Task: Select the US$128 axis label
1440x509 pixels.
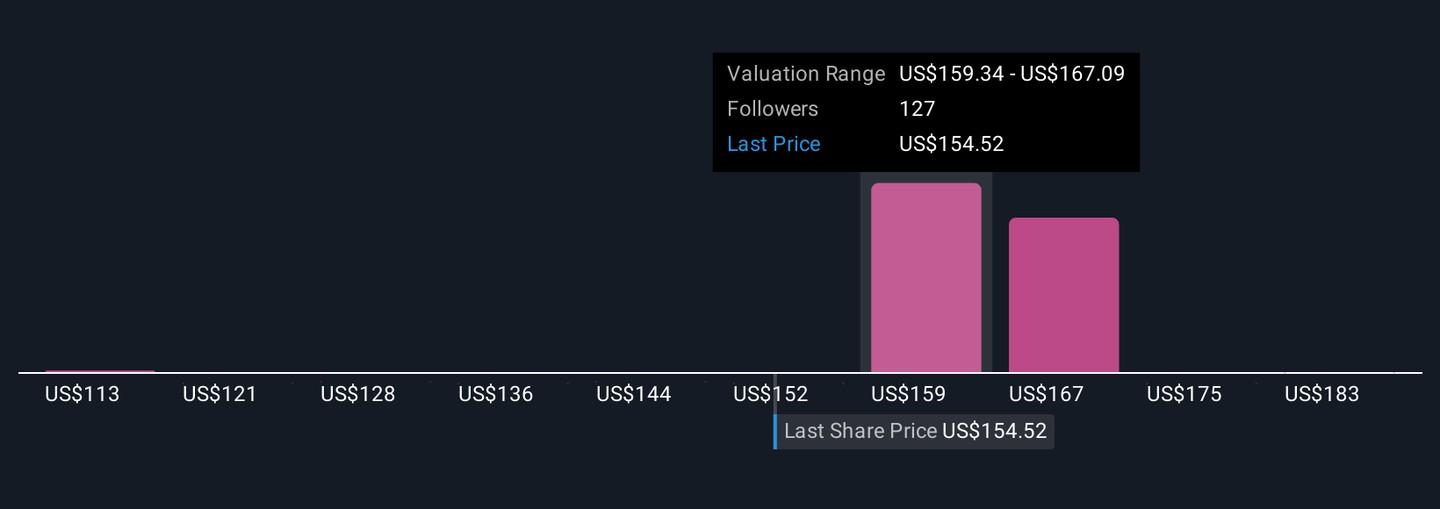Action: click(358, 394)
